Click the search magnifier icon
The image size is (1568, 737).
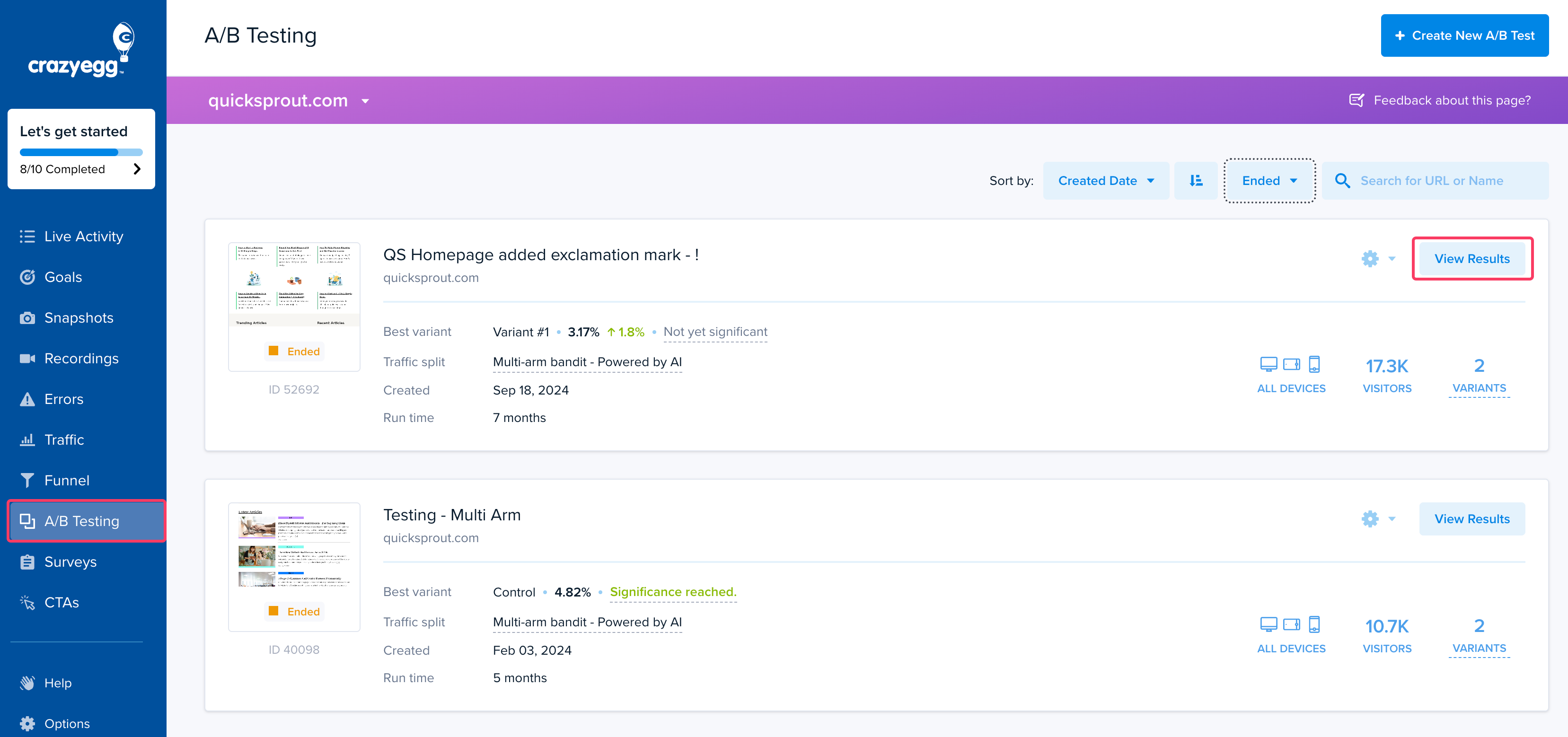coord(1342,181)
